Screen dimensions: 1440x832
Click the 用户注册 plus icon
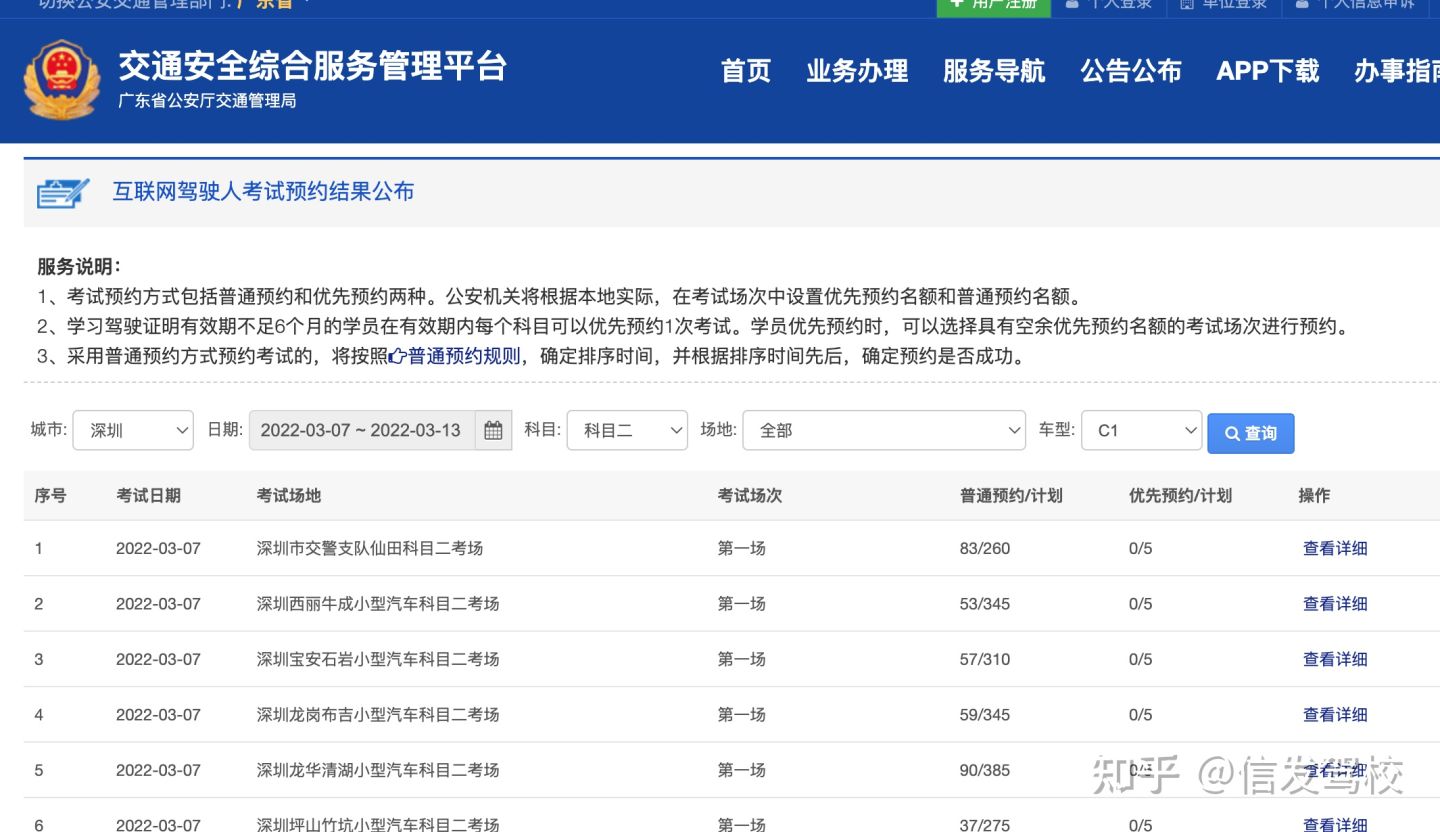pyautogui.click(x=955, y=3)
